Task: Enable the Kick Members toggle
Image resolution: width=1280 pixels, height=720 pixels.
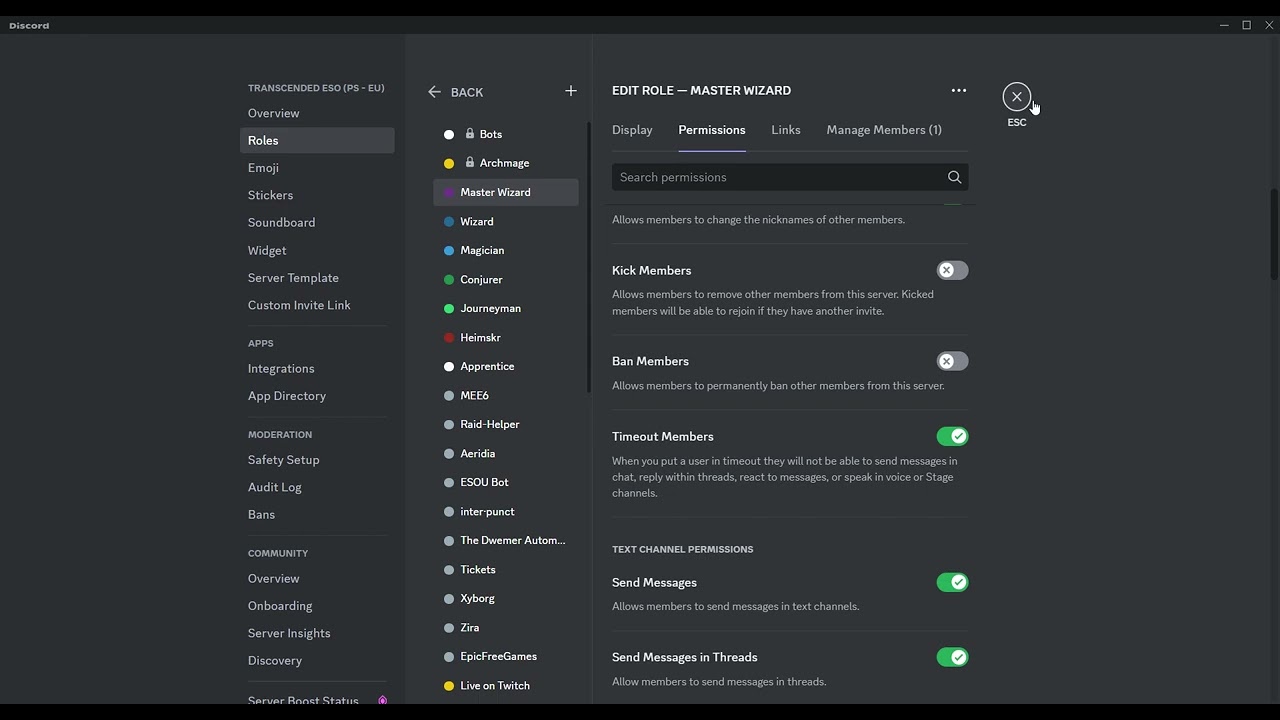Action: 952,270
